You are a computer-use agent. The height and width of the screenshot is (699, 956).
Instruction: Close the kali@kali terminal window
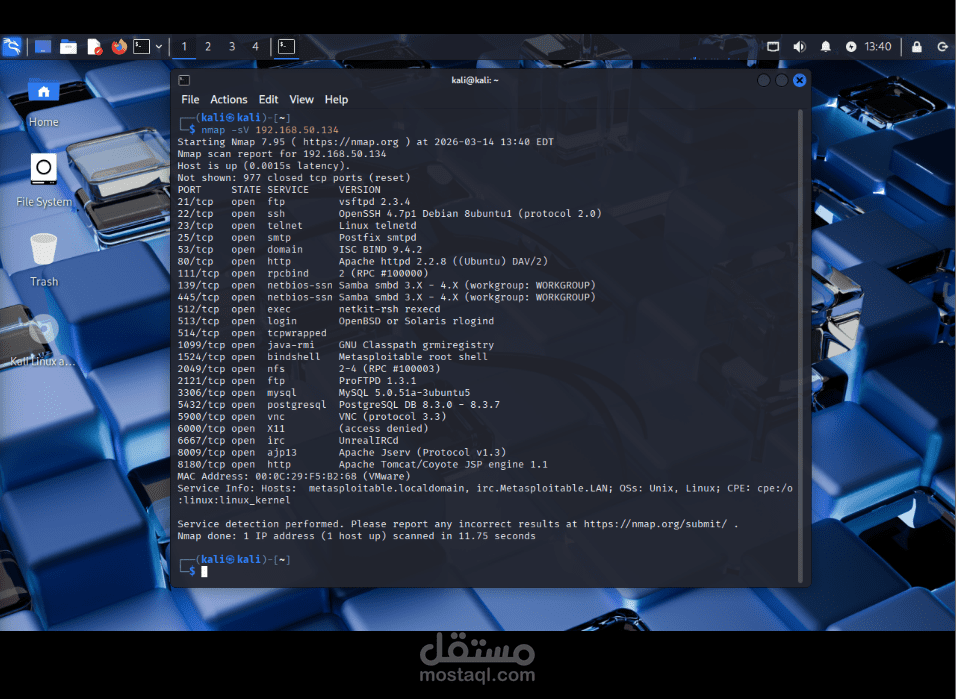pyautogui.click(x=799, y=81)
